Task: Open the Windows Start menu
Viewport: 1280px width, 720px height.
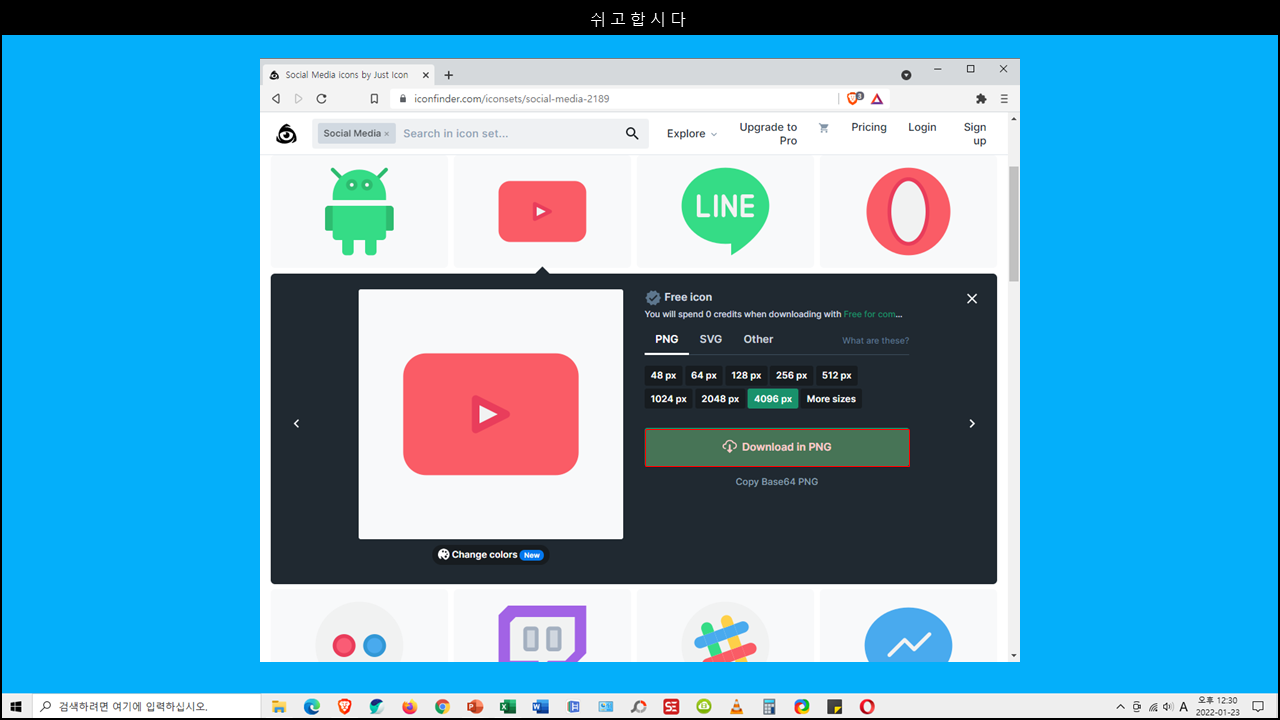Action: coord(16,706)
